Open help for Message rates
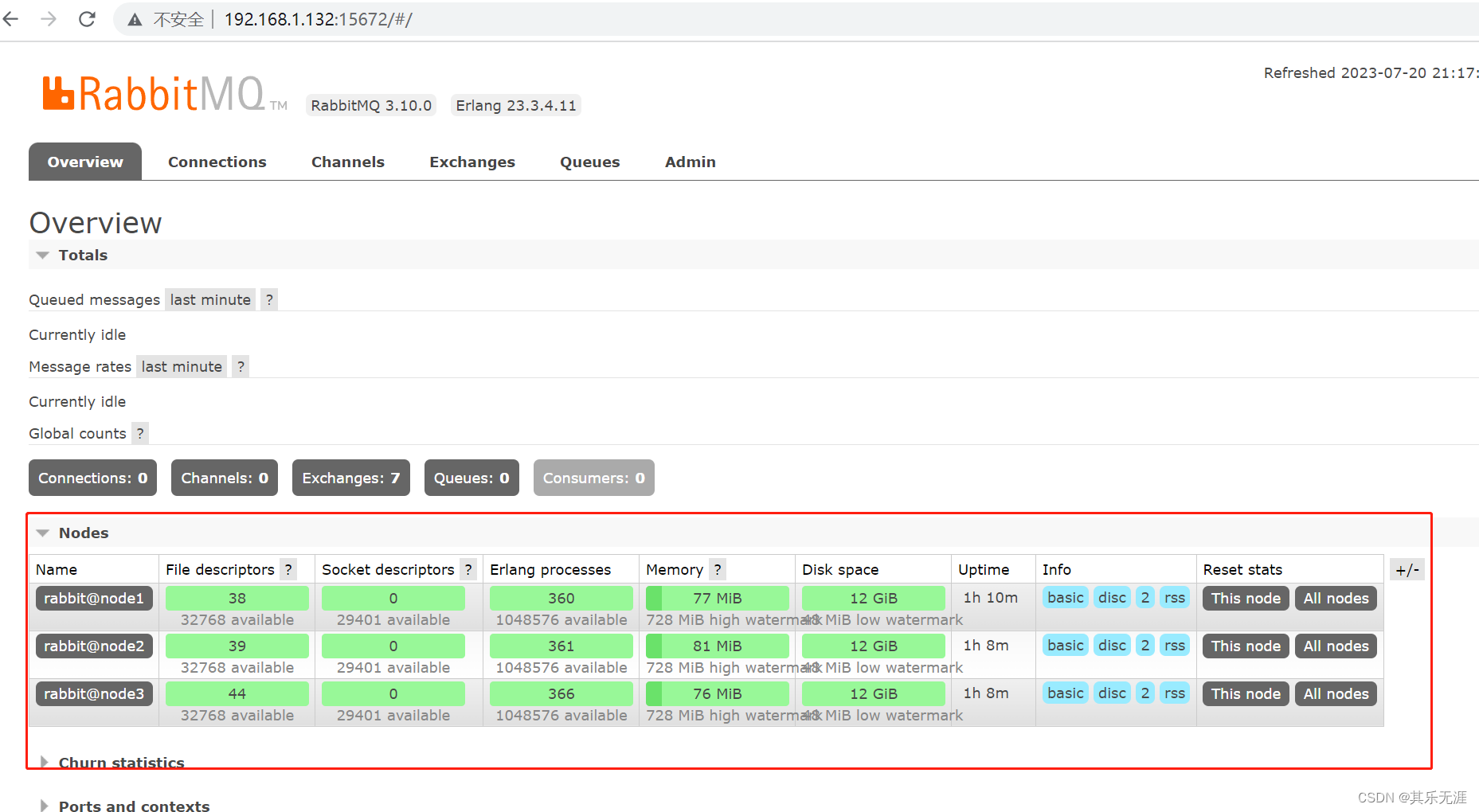1479x812 pixels. (241, 366)
